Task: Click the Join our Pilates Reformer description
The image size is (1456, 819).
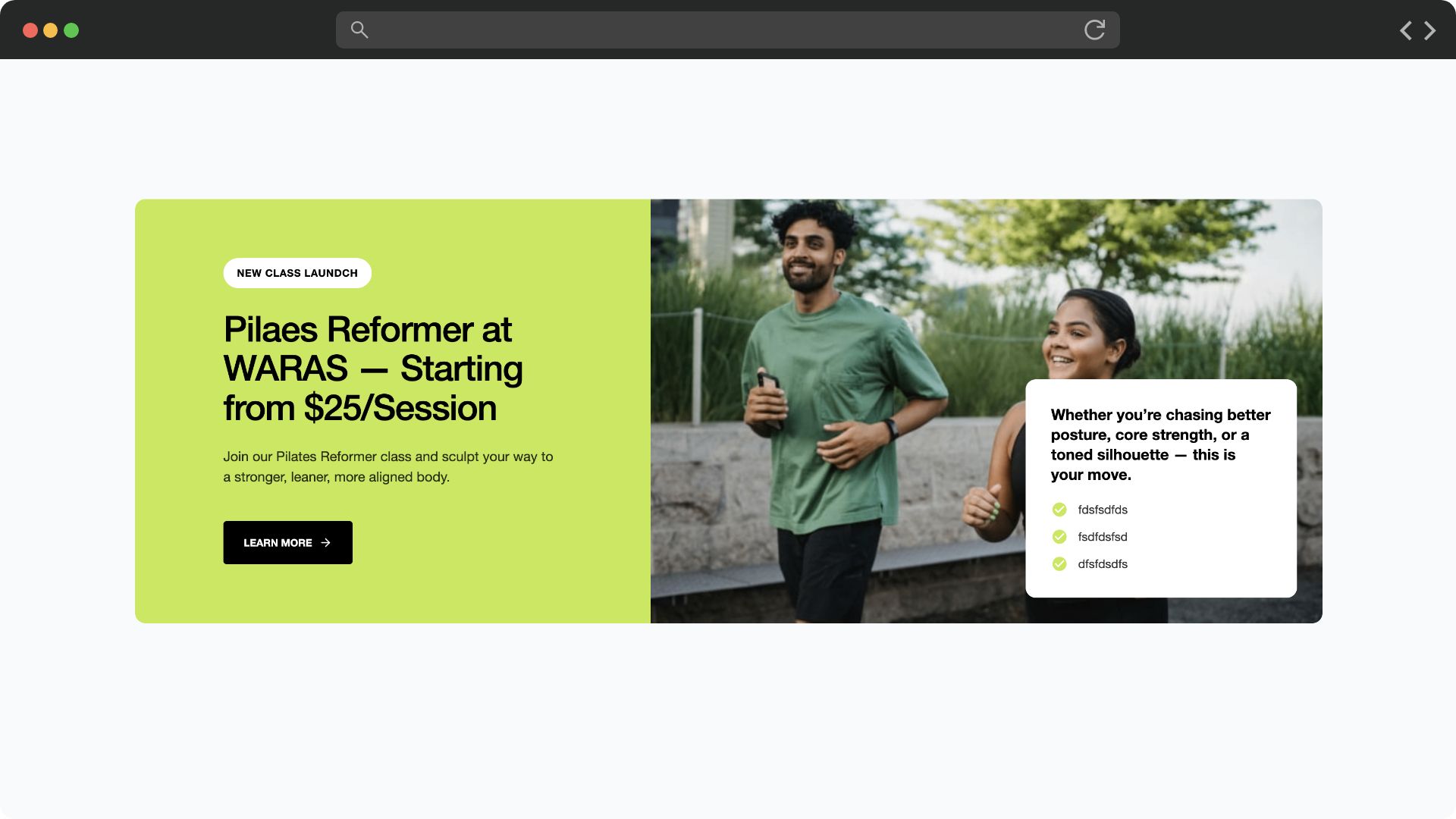Action: click(x=388, y=466)
